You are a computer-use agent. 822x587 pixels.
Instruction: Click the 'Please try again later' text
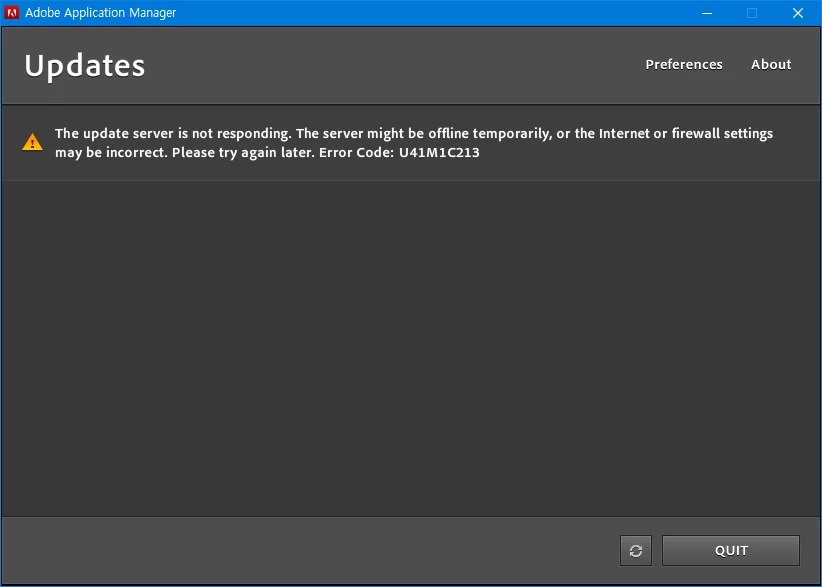(x=243, y=153)
